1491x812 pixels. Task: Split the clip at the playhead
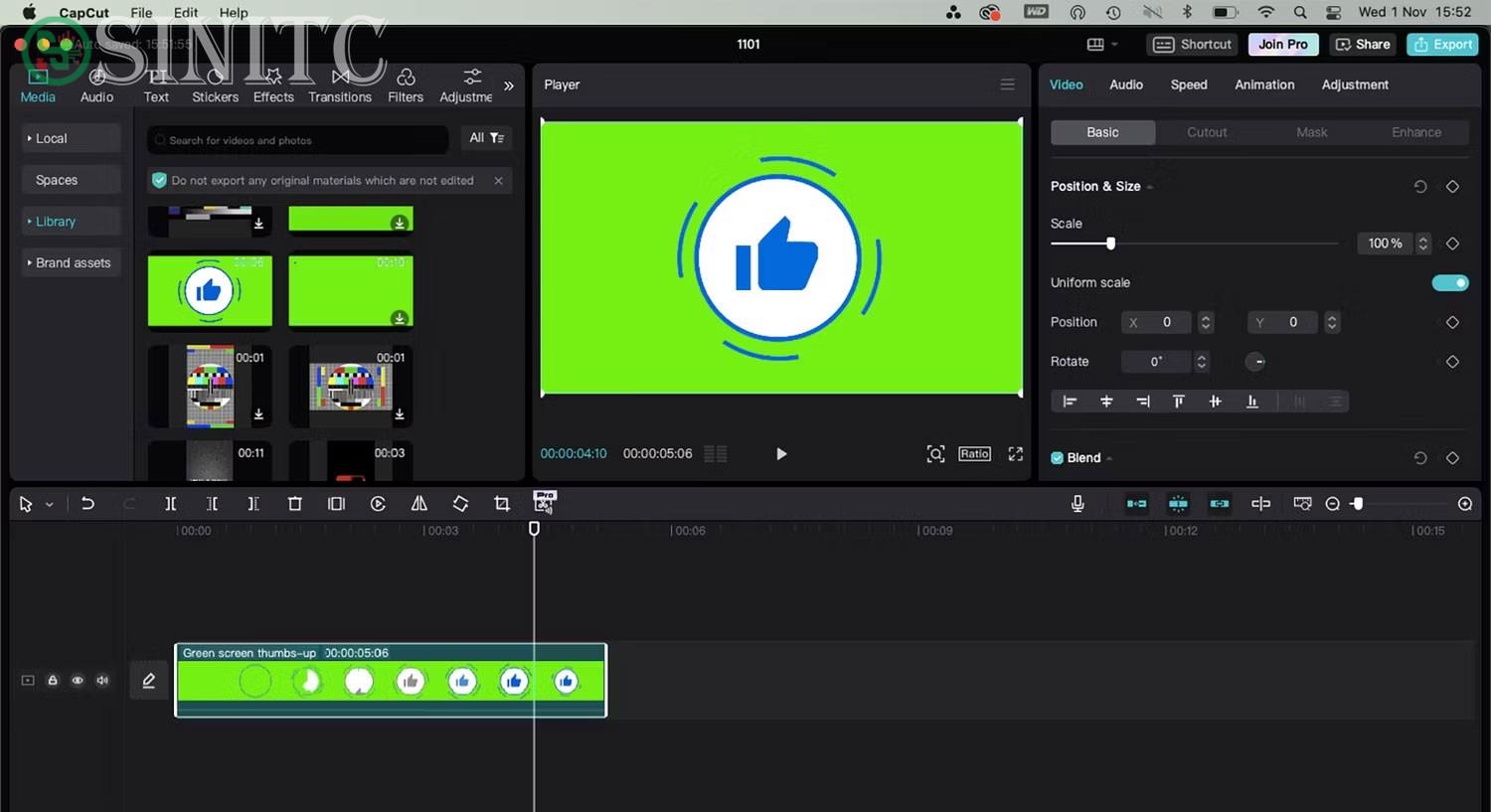coord(170,504)
